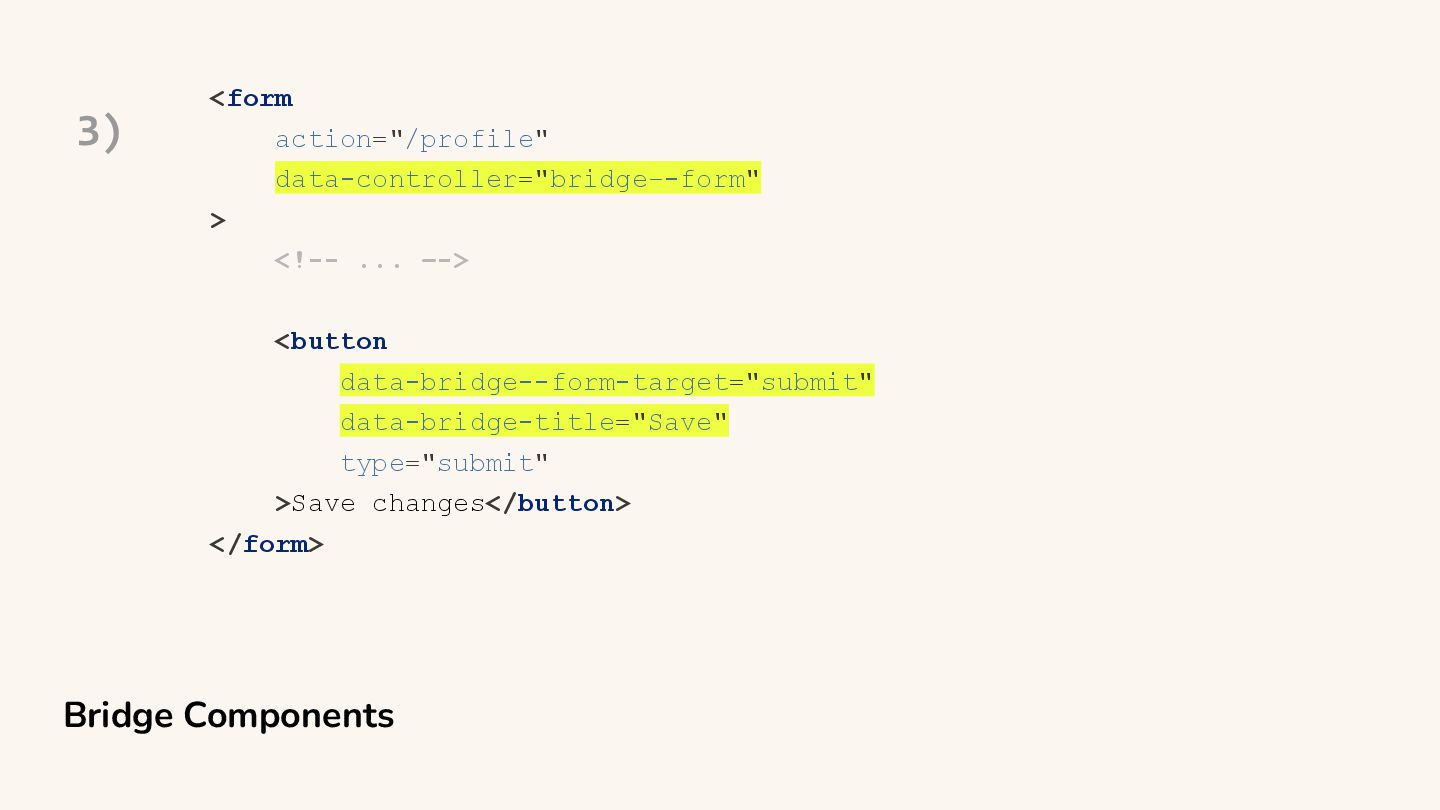Click the "/profile" action value
This screenshot has width=1440, height=810.
pos(469,139)
